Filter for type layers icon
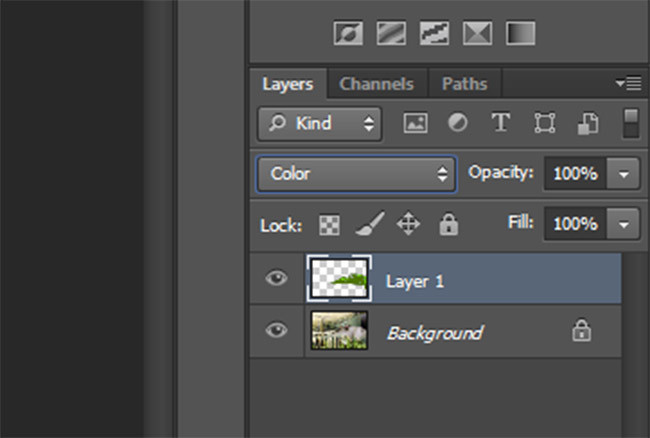 [500, 123]
